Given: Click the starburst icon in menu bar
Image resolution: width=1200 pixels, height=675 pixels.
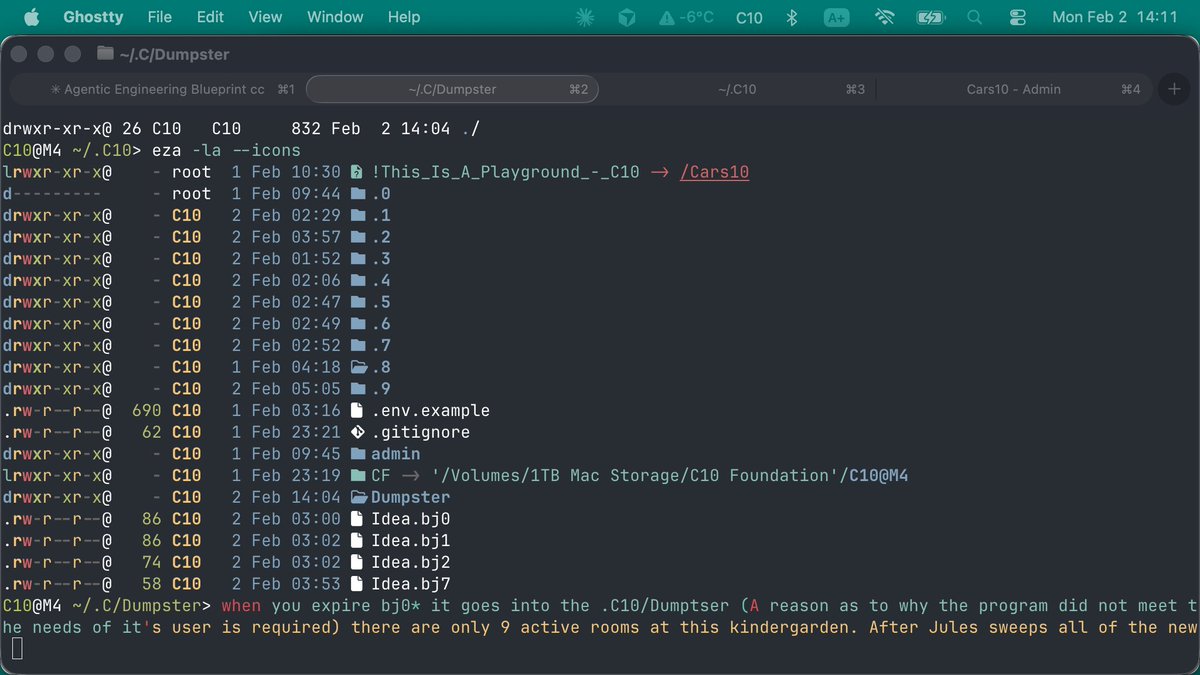Looking at the screenshot, I should pos(586,17).
